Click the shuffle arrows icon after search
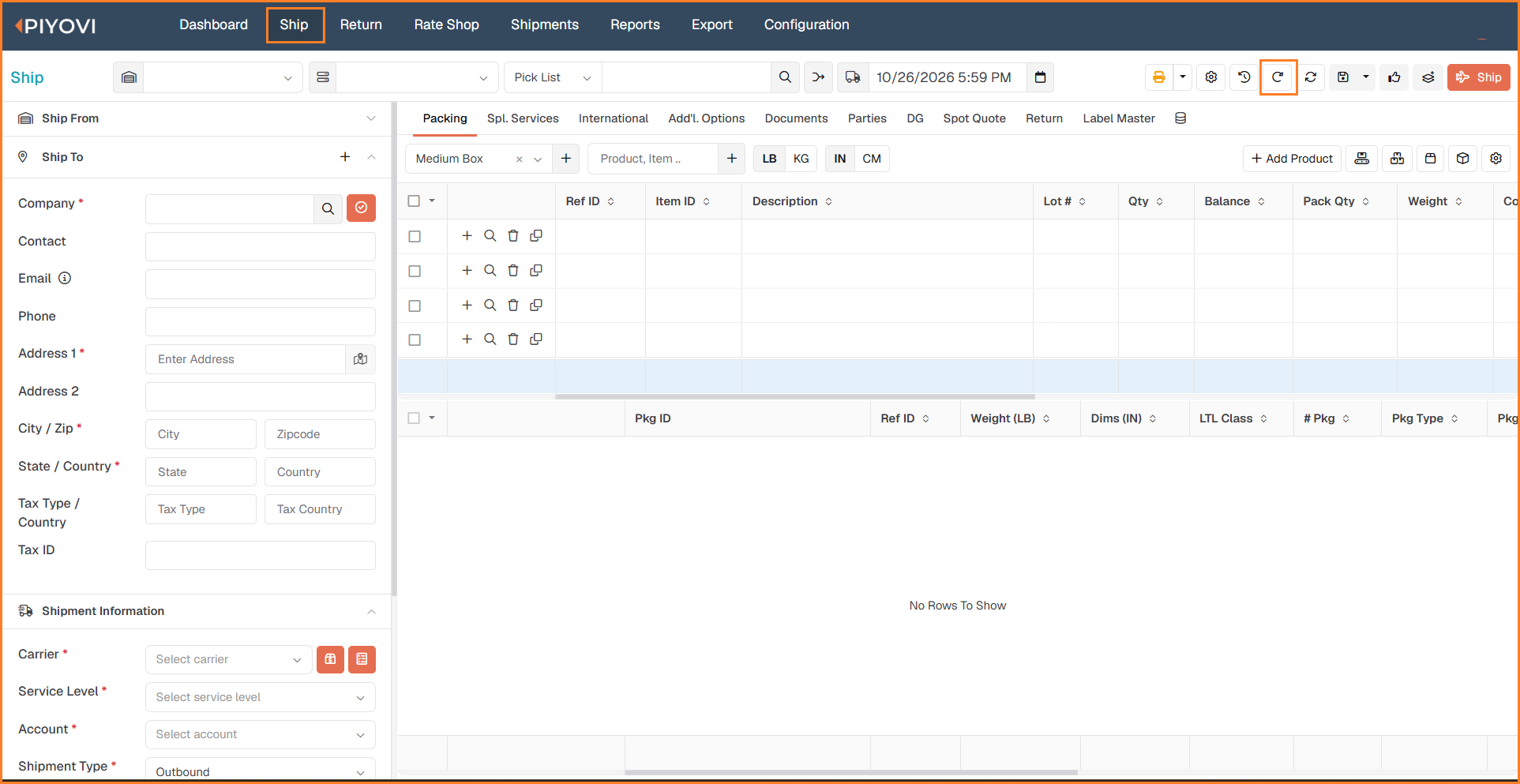 pos(819,77)
